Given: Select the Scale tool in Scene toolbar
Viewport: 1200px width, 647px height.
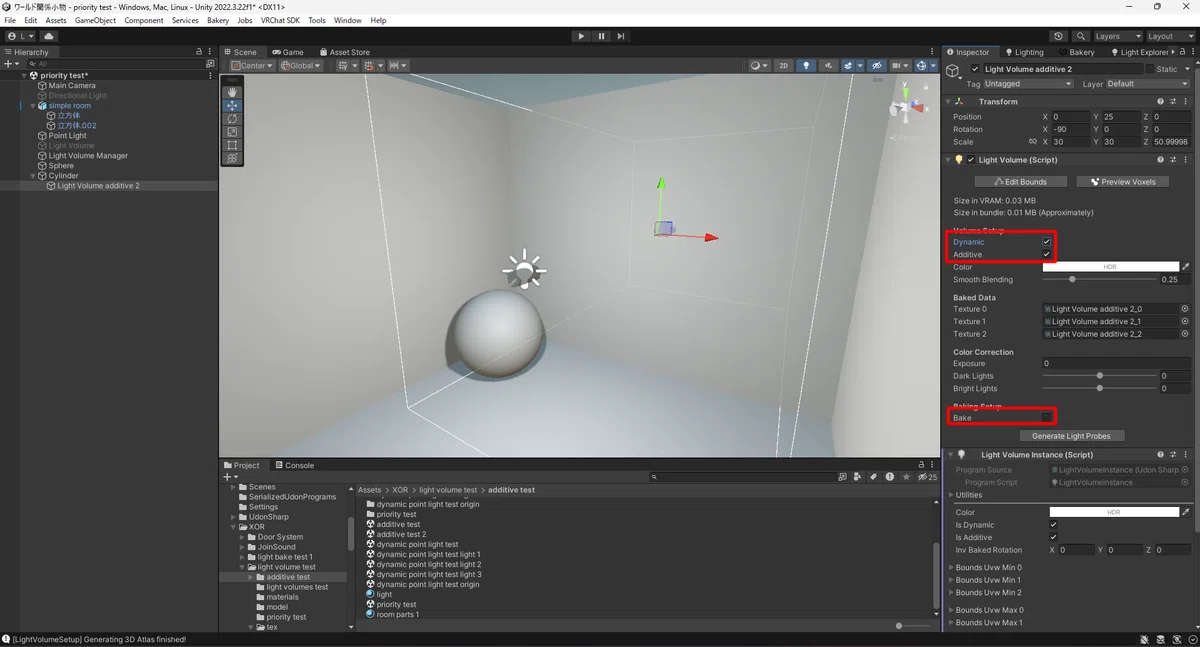Looking at the screenshot, I should click(x=232, y=131).
